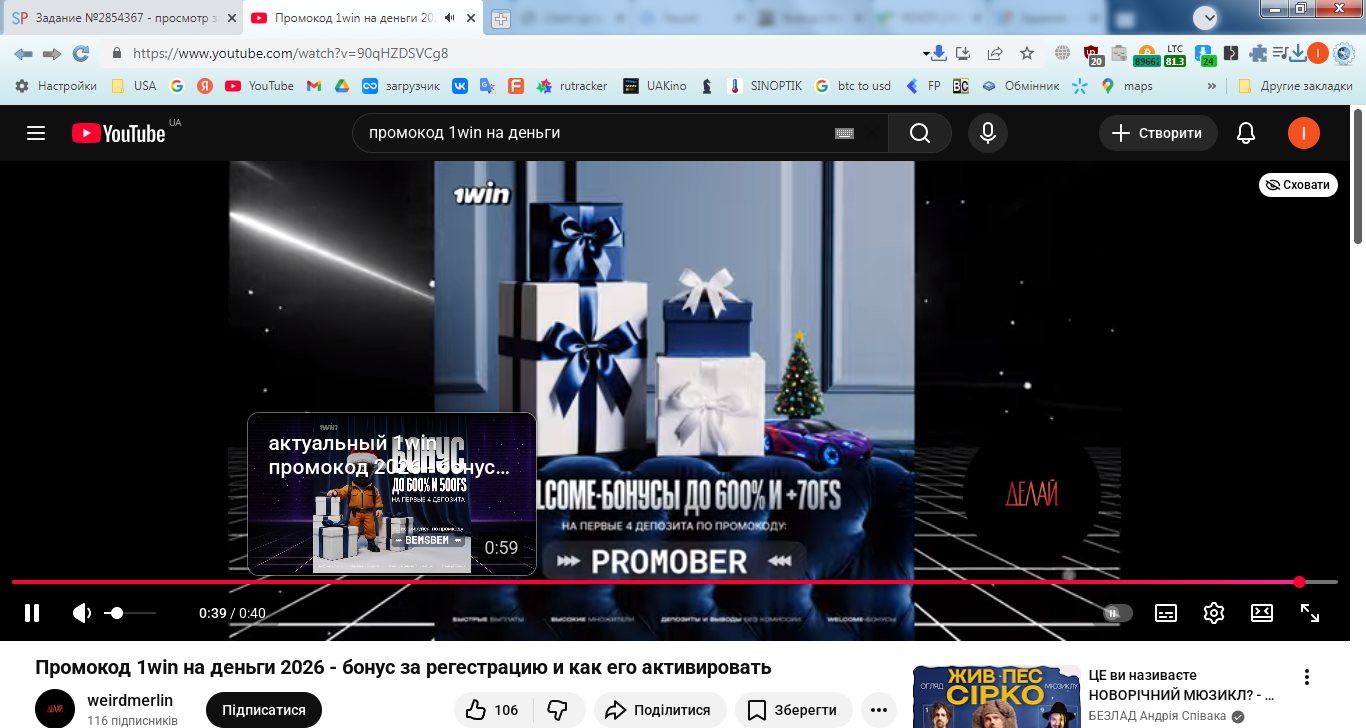This screenshot has width=1366, height=728.
Task: Click the Створити button
Action: point(1158,133)
